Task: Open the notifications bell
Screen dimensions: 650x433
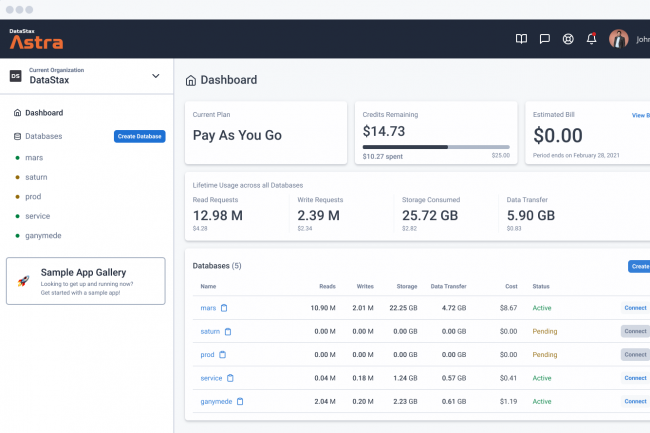Action: click(592, 39)
